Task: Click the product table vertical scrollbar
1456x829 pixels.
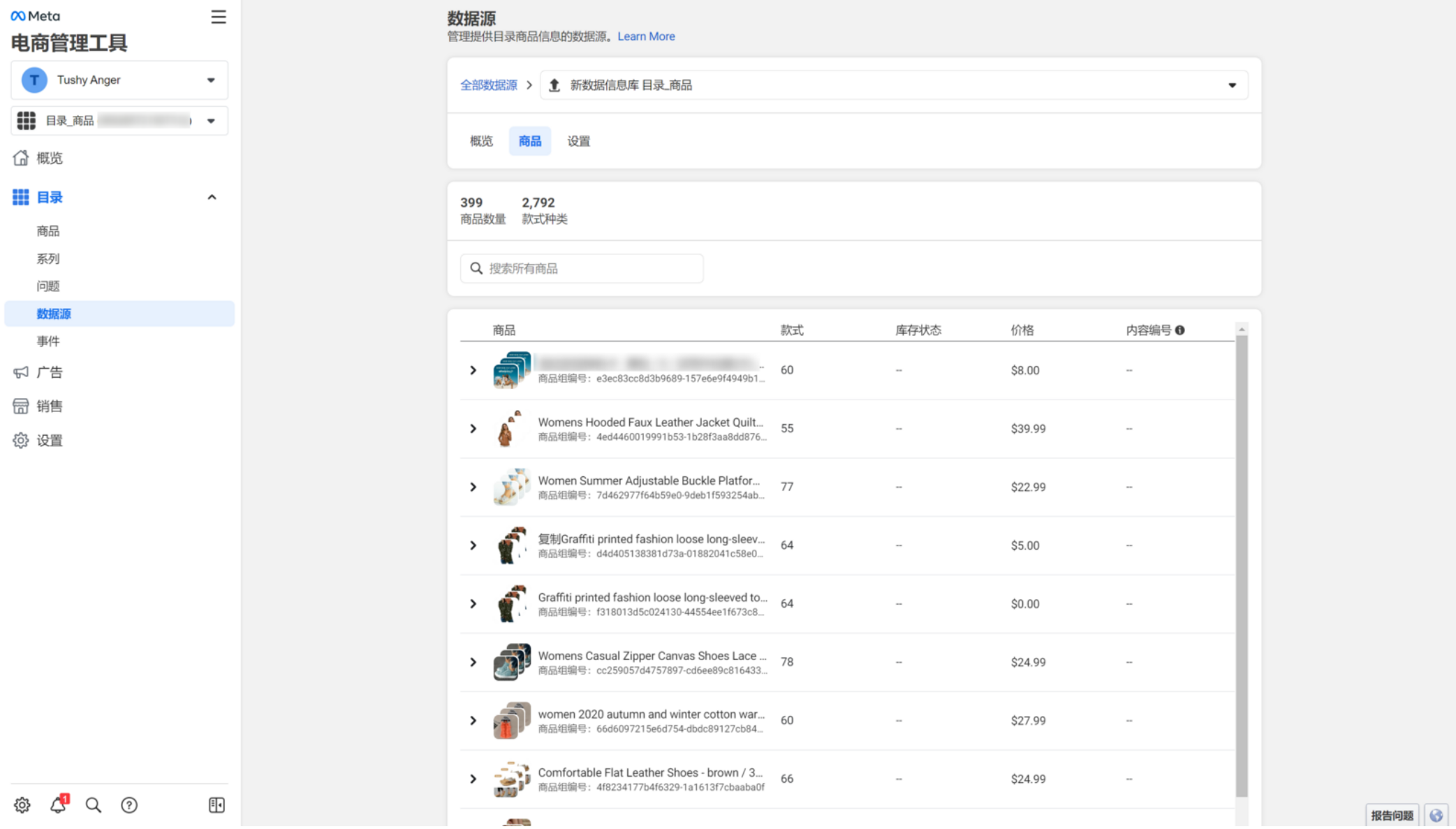Action: (x=1241, y=564)
